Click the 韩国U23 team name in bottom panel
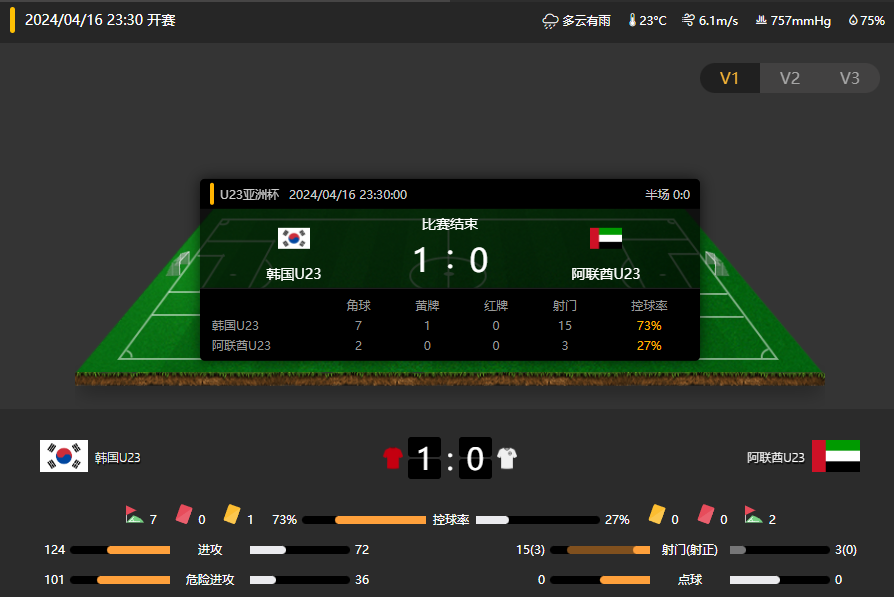This screenshot has width=894, height=597. point(117,457)
